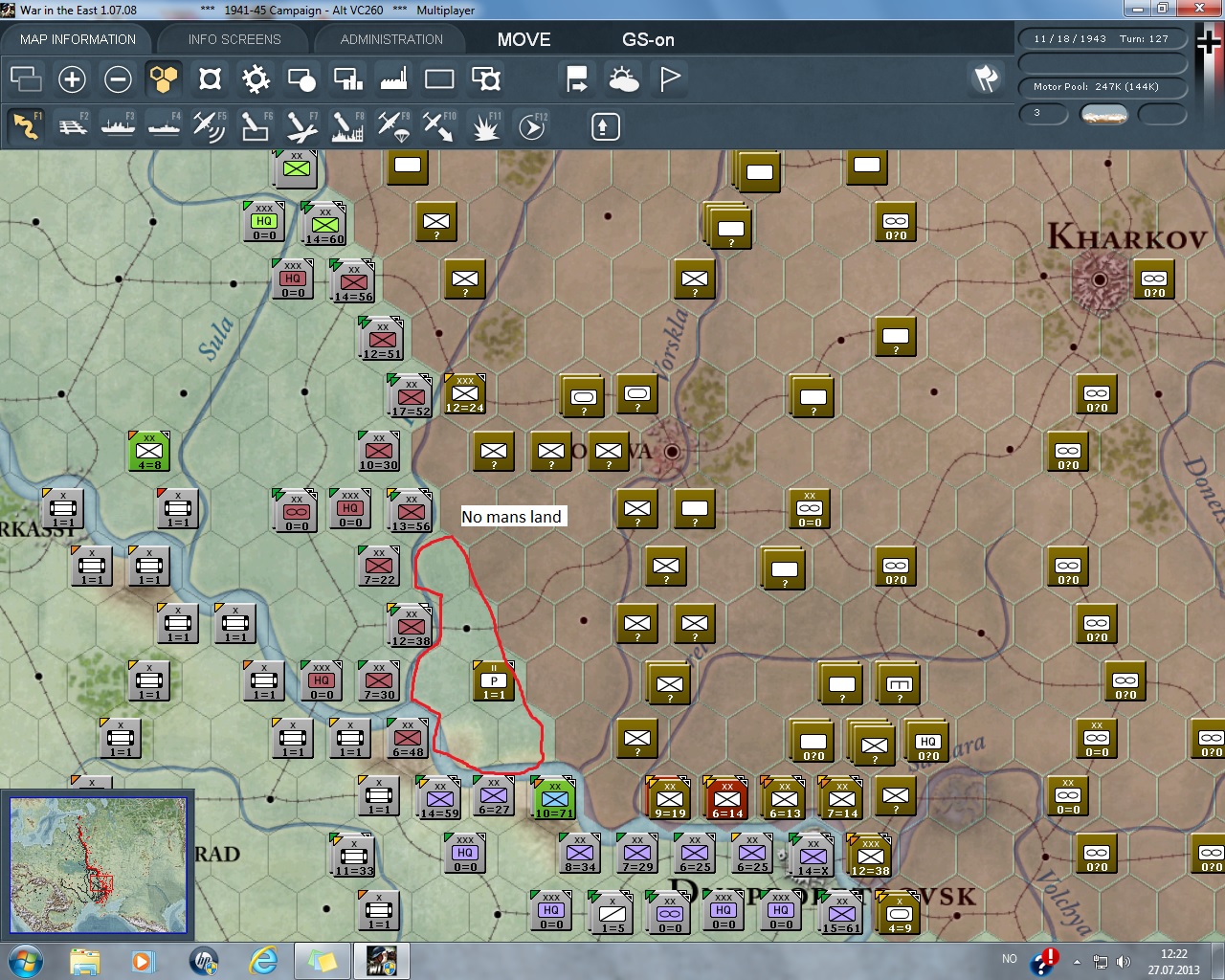Toggle the weather display icon
The width and height of the screenshot is (1225, 980).
[x=623, y=79]
